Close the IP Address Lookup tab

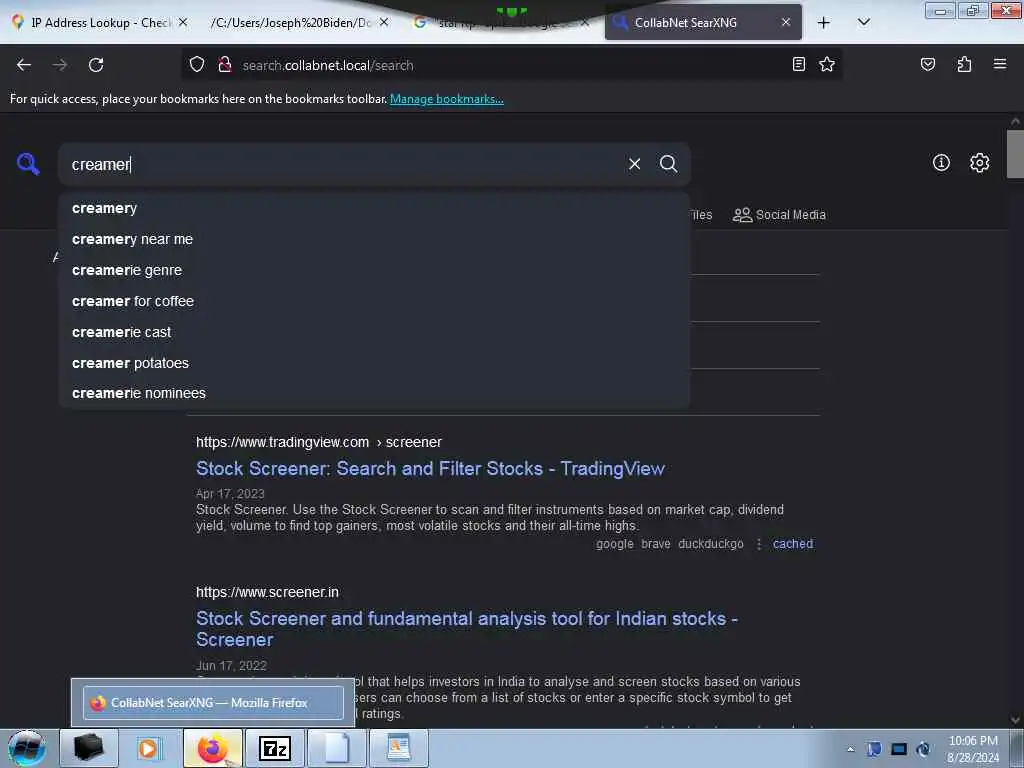click(183, 22)
